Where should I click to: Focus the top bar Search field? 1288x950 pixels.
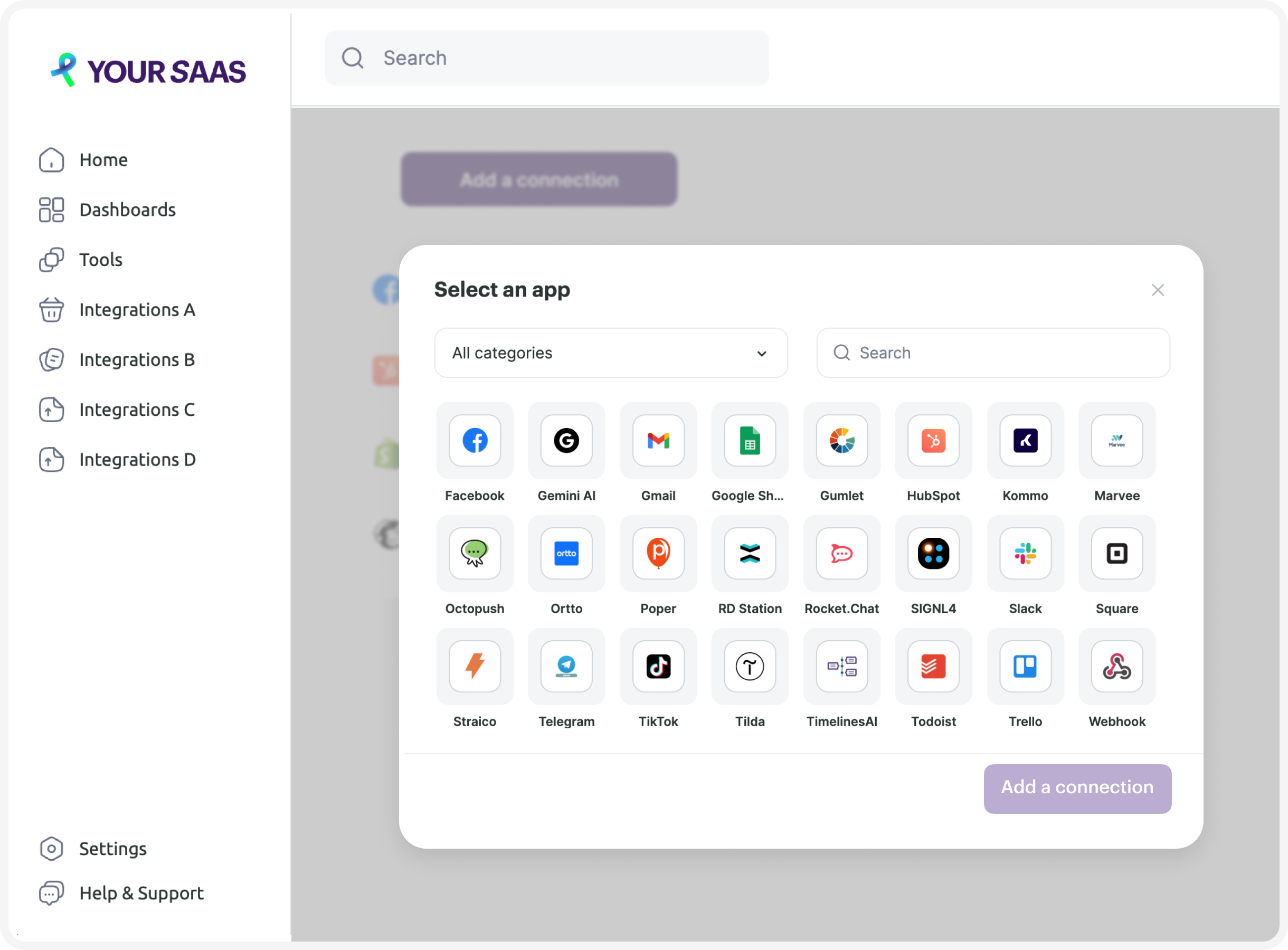click(x=547, y=58)
